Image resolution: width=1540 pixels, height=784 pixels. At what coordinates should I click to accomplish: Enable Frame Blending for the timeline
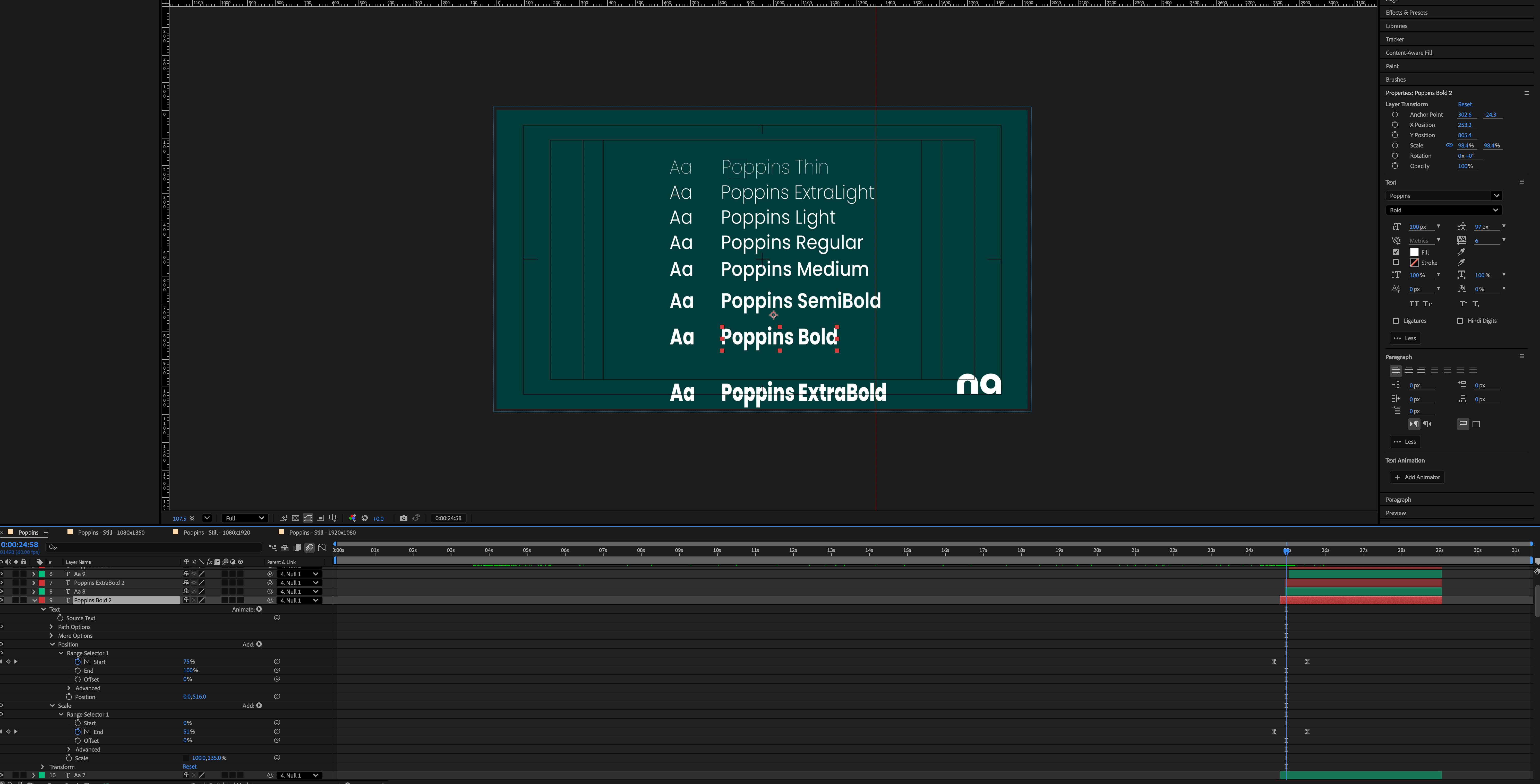(297, 547)
